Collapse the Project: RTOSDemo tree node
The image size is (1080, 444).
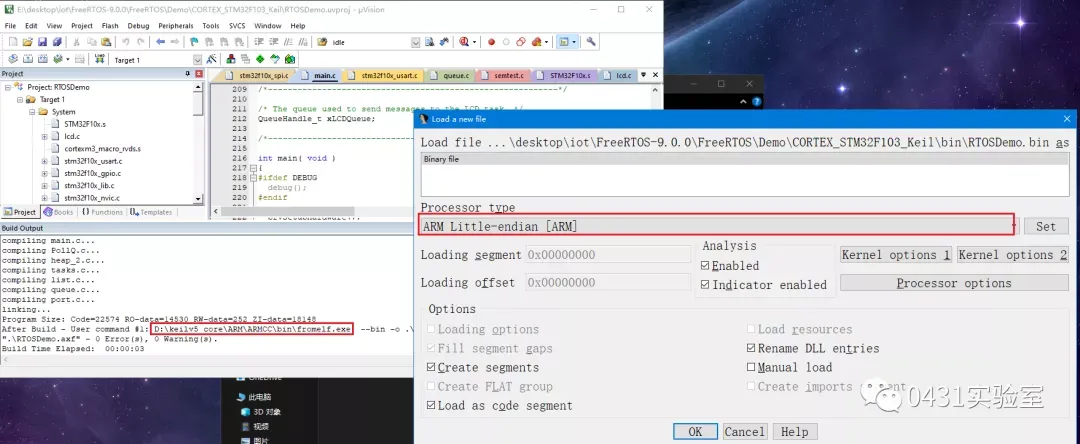tap(8, 87)
